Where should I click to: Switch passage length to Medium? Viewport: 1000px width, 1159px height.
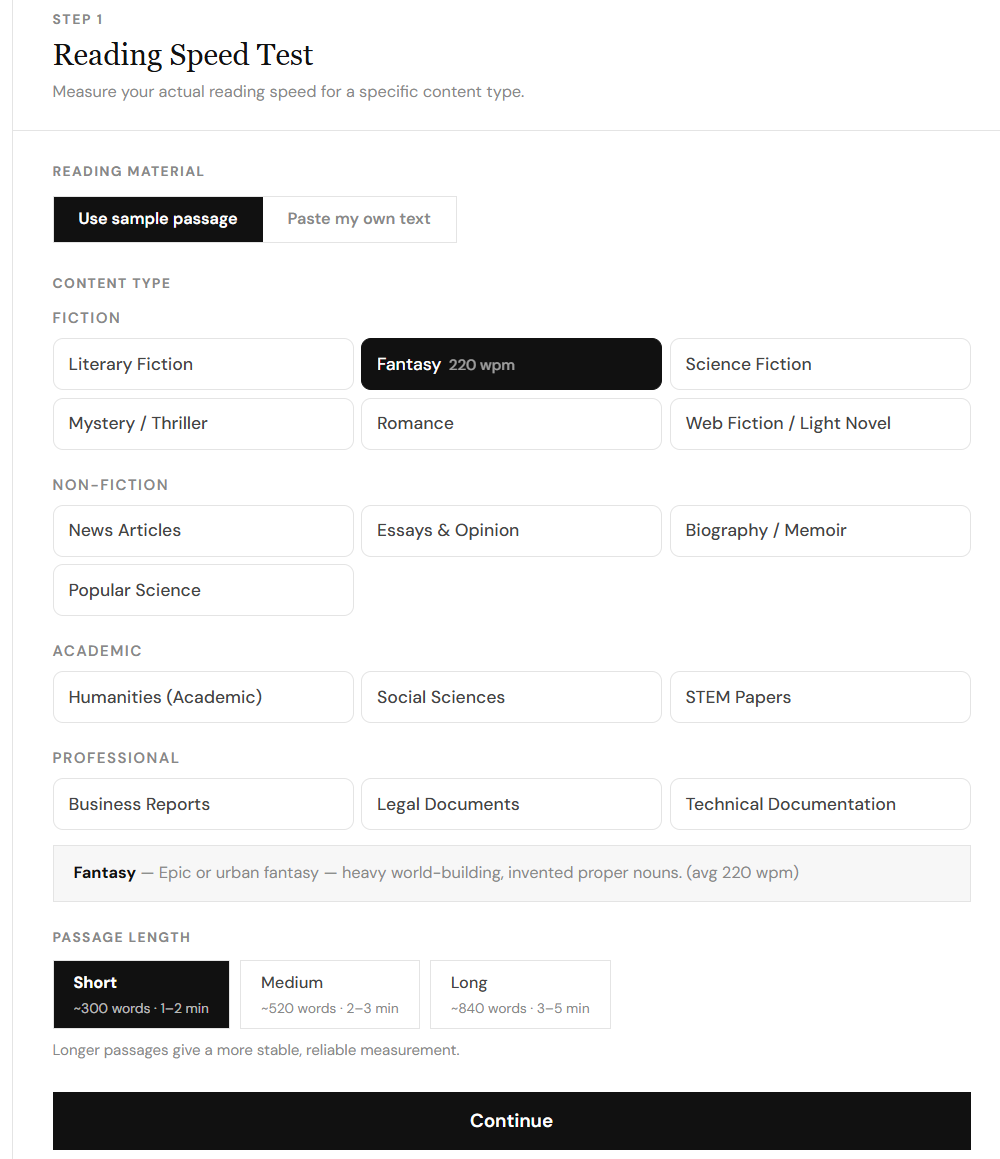coord(329,994)
